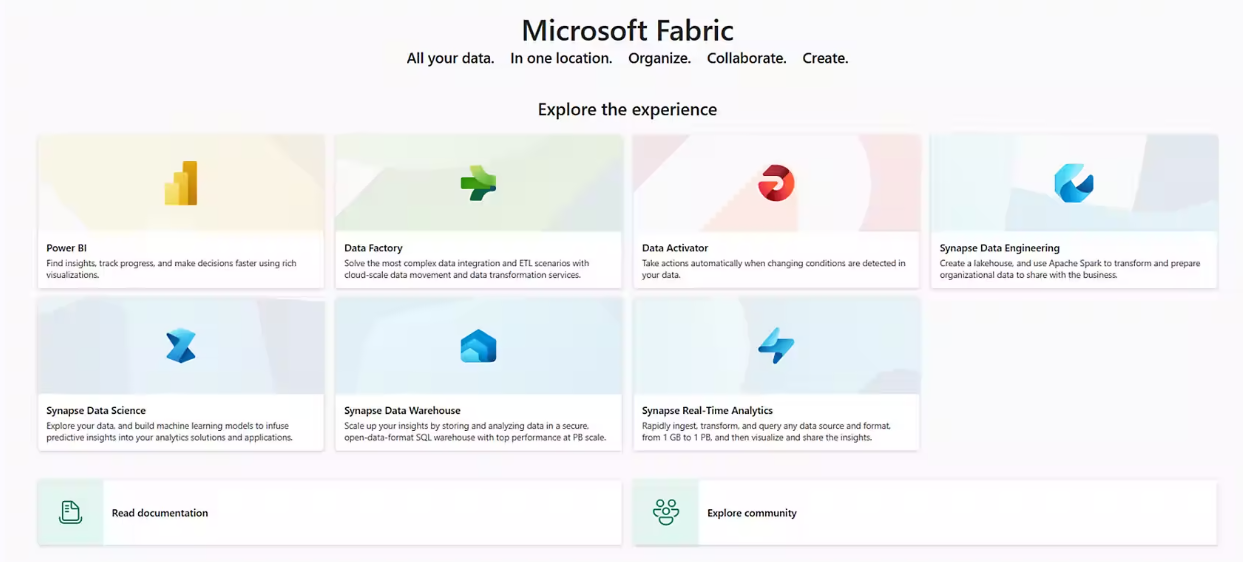
Task: Select the Data Activator card title
Action: coord(675,248)
